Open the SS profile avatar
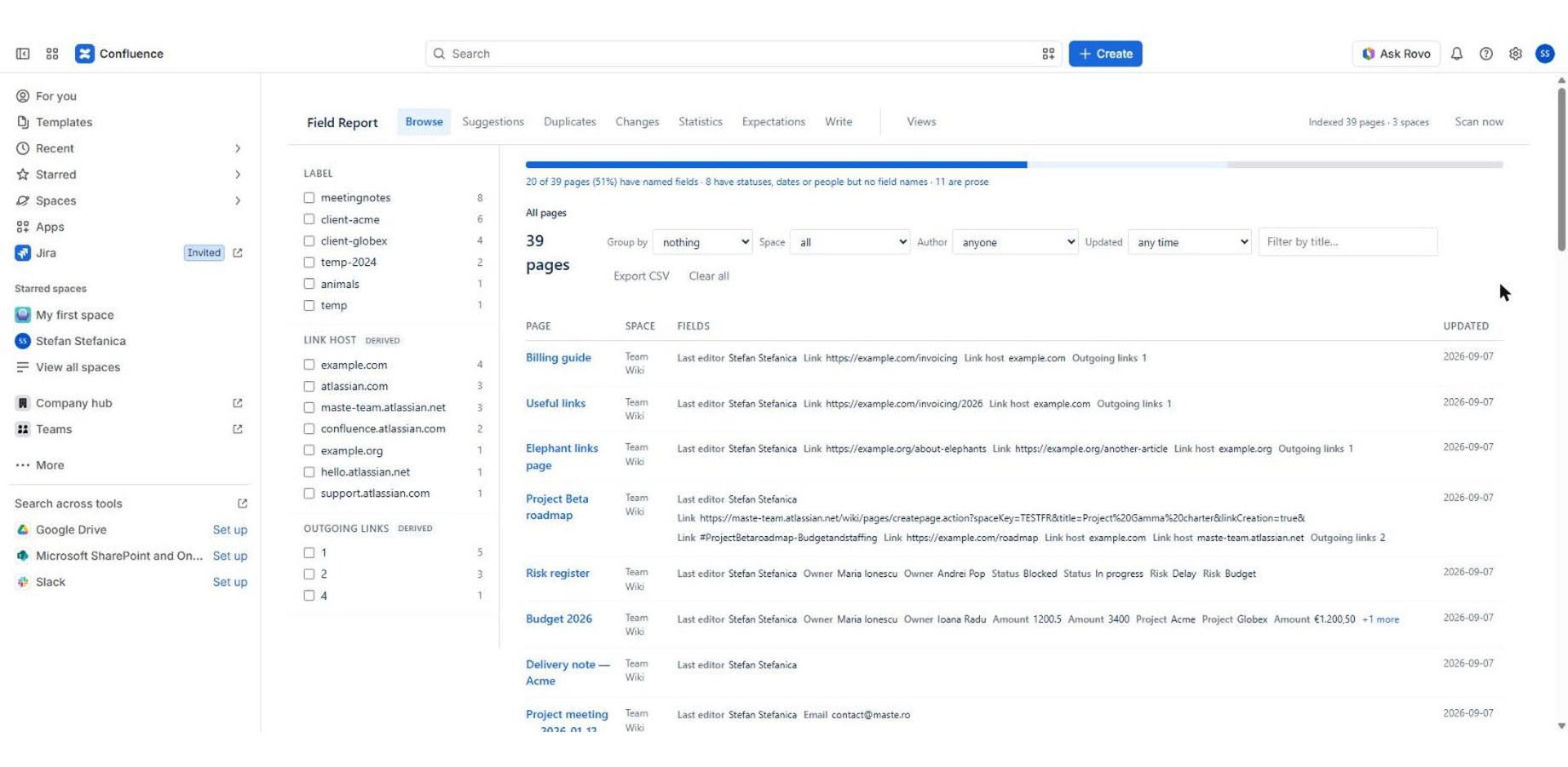Screen dimensions: 1568x767 (x=1544, y=54)
